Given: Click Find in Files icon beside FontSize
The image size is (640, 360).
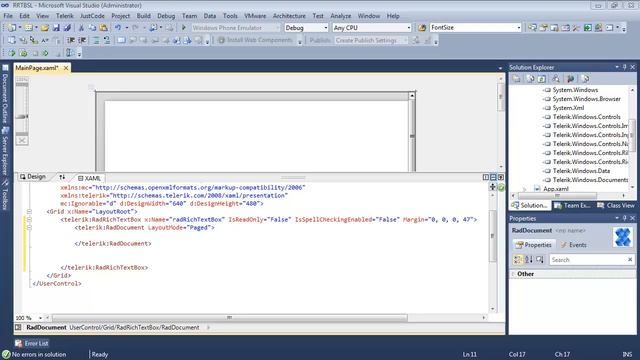Looking at the screenshot, I should (422, 28).
